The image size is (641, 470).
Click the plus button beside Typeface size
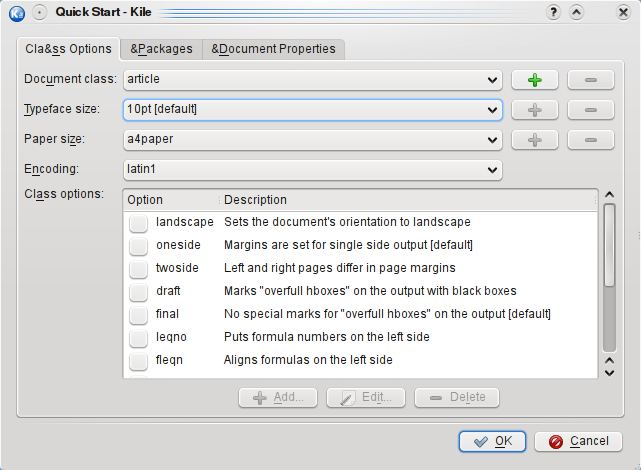point(535,110)
